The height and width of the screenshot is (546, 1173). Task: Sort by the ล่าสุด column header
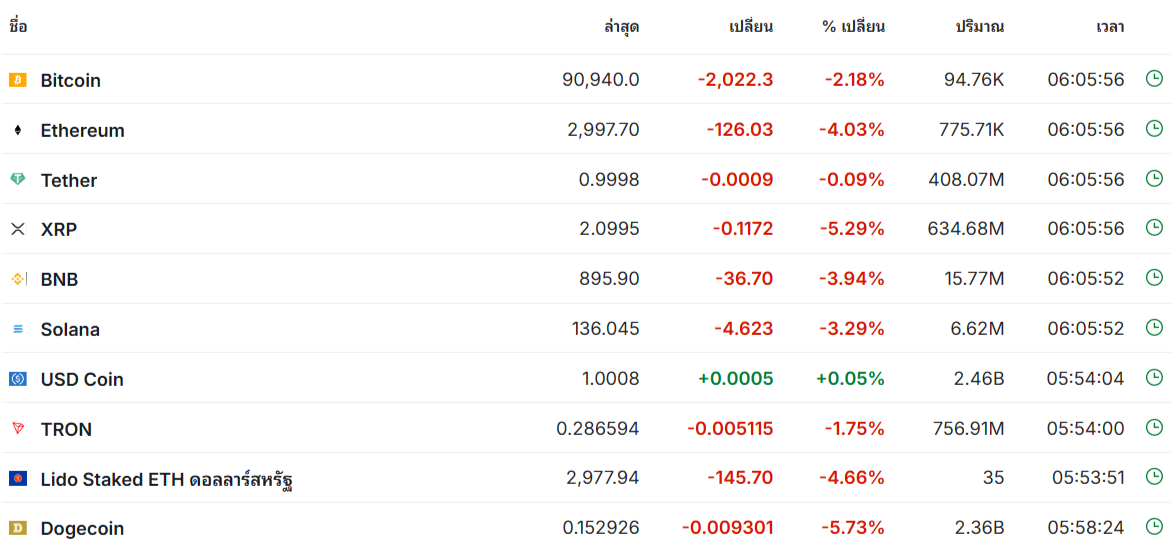(621, 27)
